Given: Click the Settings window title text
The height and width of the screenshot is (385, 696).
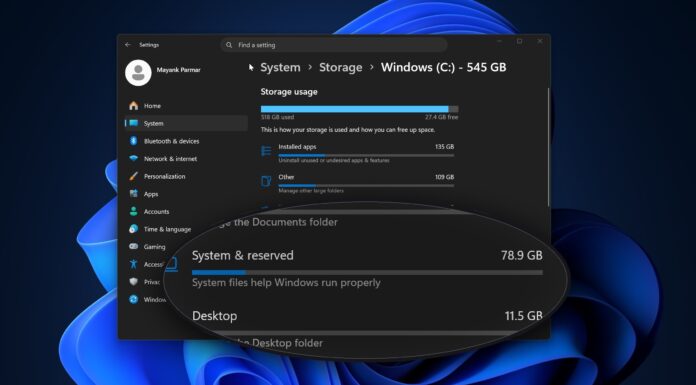Looking at the screenshot, I should click(x=149, y=45).
